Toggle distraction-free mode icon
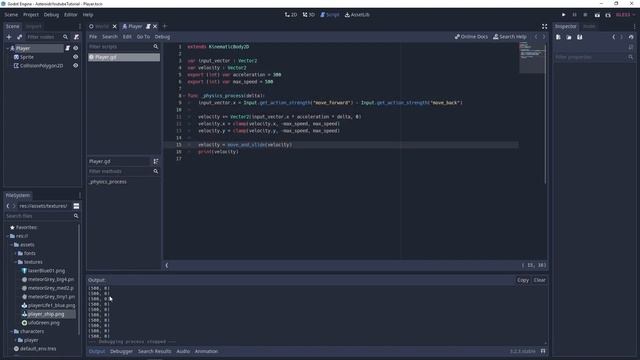 pos(544,27)
